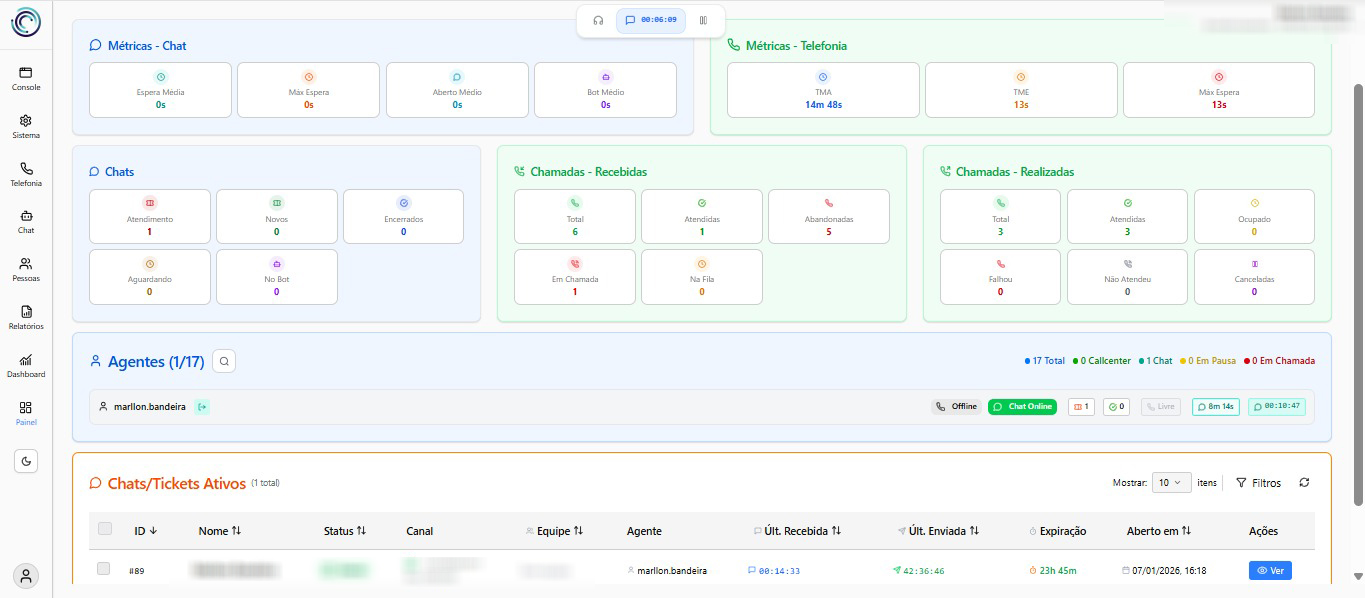Sort tickets by Aberto em column
Viewport: 1365px width, 598px height.
click(1158, 531)
